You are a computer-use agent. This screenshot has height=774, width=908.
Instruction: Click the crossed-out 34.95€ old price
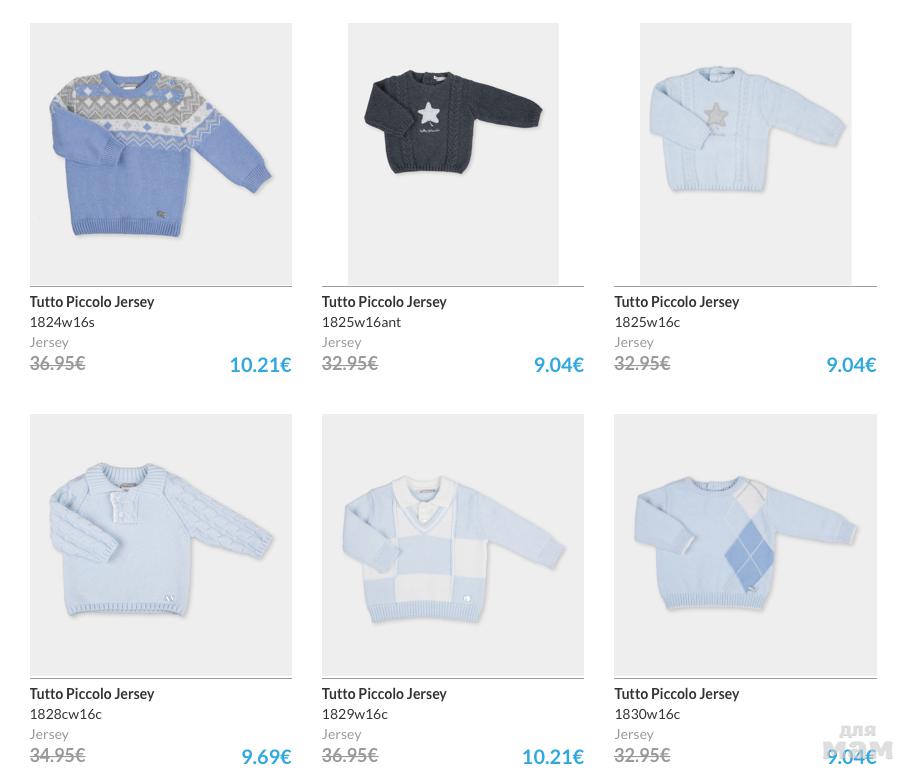point(57,755)
